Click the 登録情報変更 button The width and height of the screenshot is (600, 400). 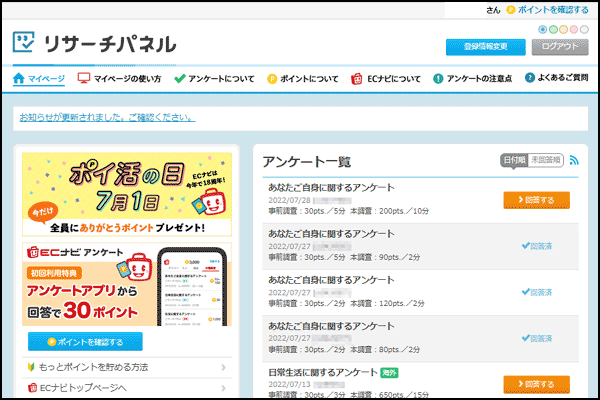(486, 47)
